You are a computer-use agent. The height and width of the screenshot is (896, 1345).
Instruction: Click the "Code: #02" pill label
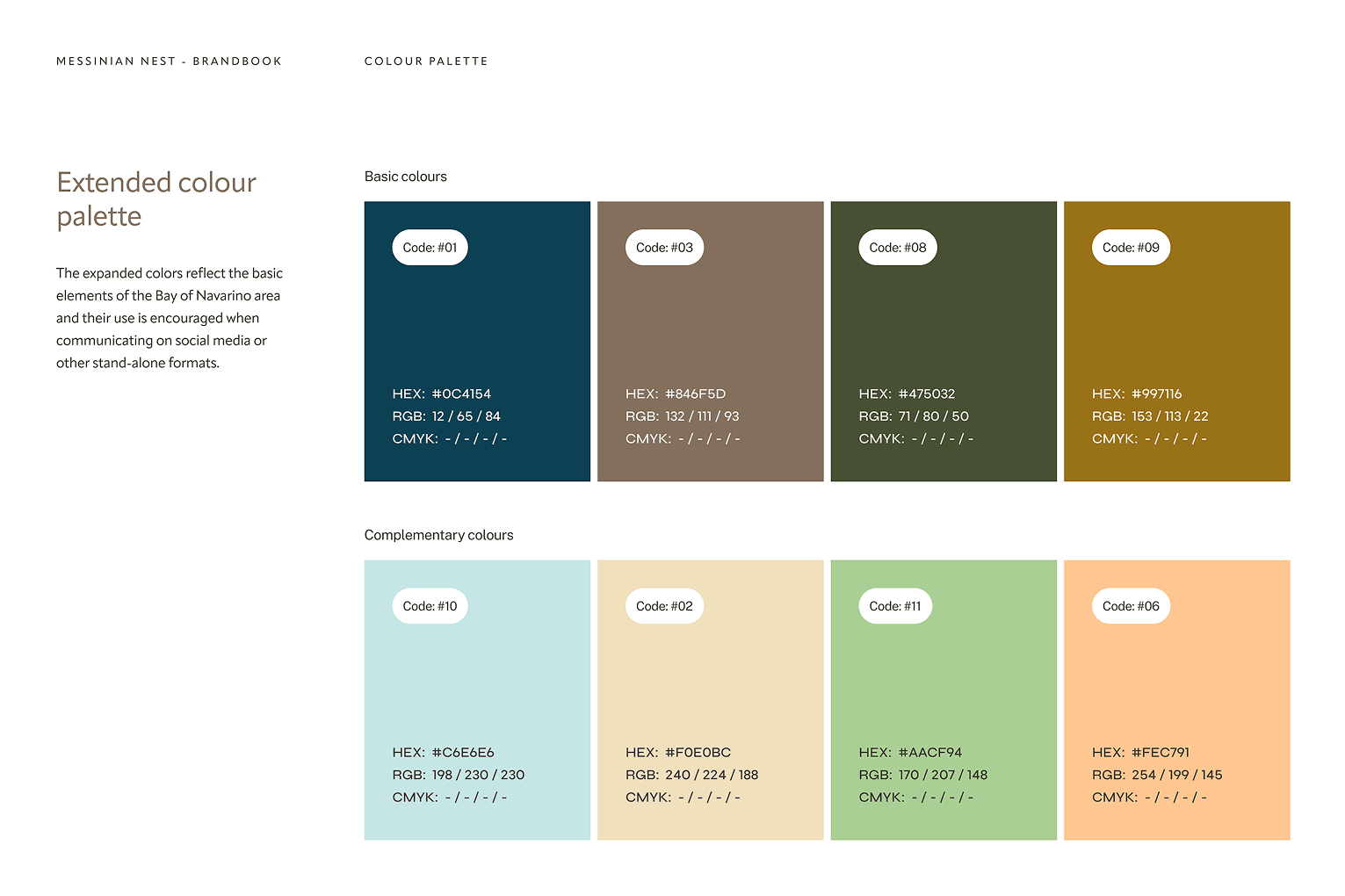tap(664, 606)
